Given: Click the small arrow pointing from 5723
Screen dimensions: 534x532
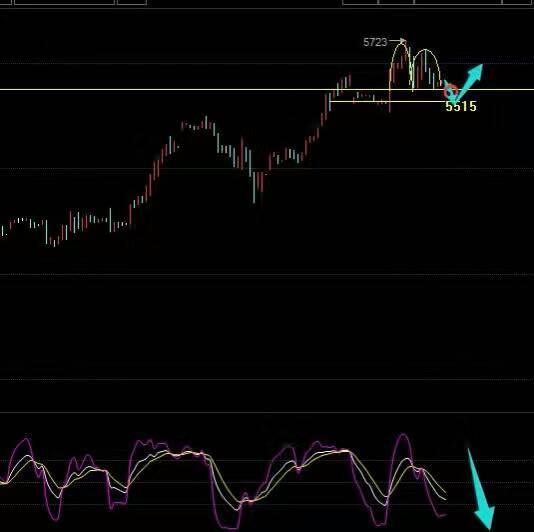Looking at the screenshot, I should pos(397,41).
